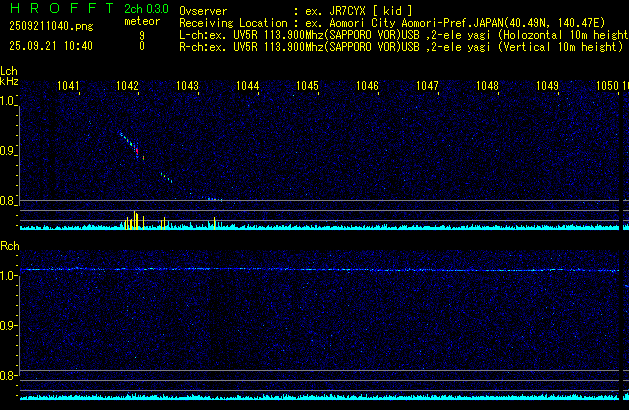
Task: Click the R-ch antenna description line
Action: point(403,46)
